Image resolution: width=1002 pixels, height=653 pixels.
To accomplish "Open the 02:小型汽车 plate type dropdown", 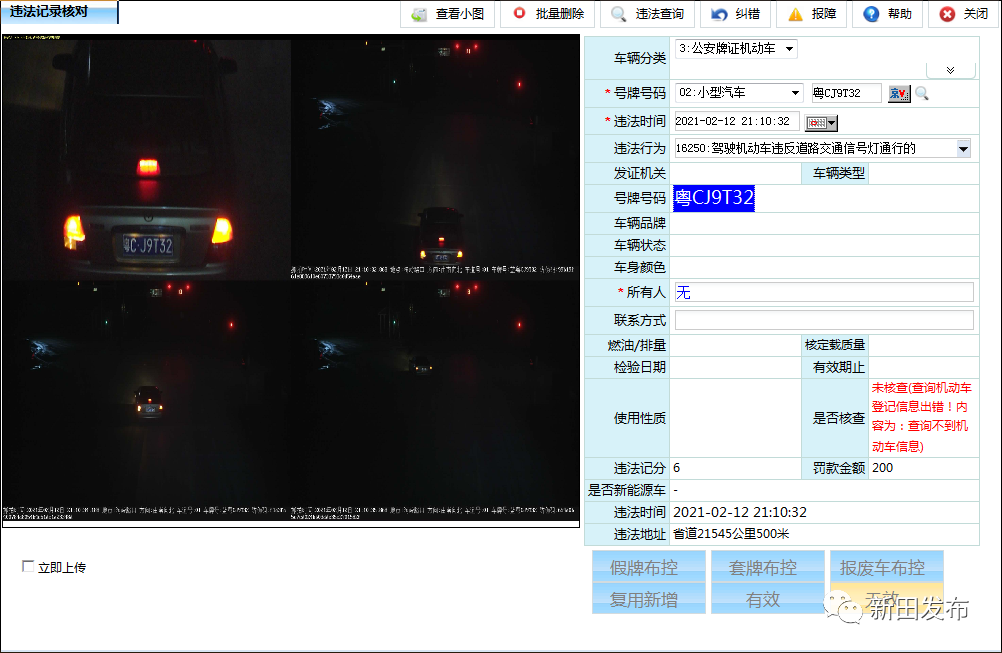I will tap(739, 93).
